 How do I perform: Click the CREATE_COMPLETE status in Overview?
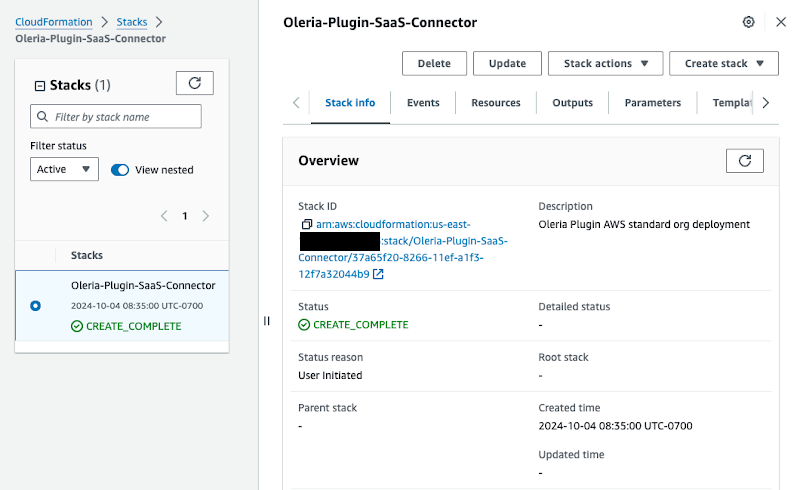pyautogui.click(x=353, y=325)
